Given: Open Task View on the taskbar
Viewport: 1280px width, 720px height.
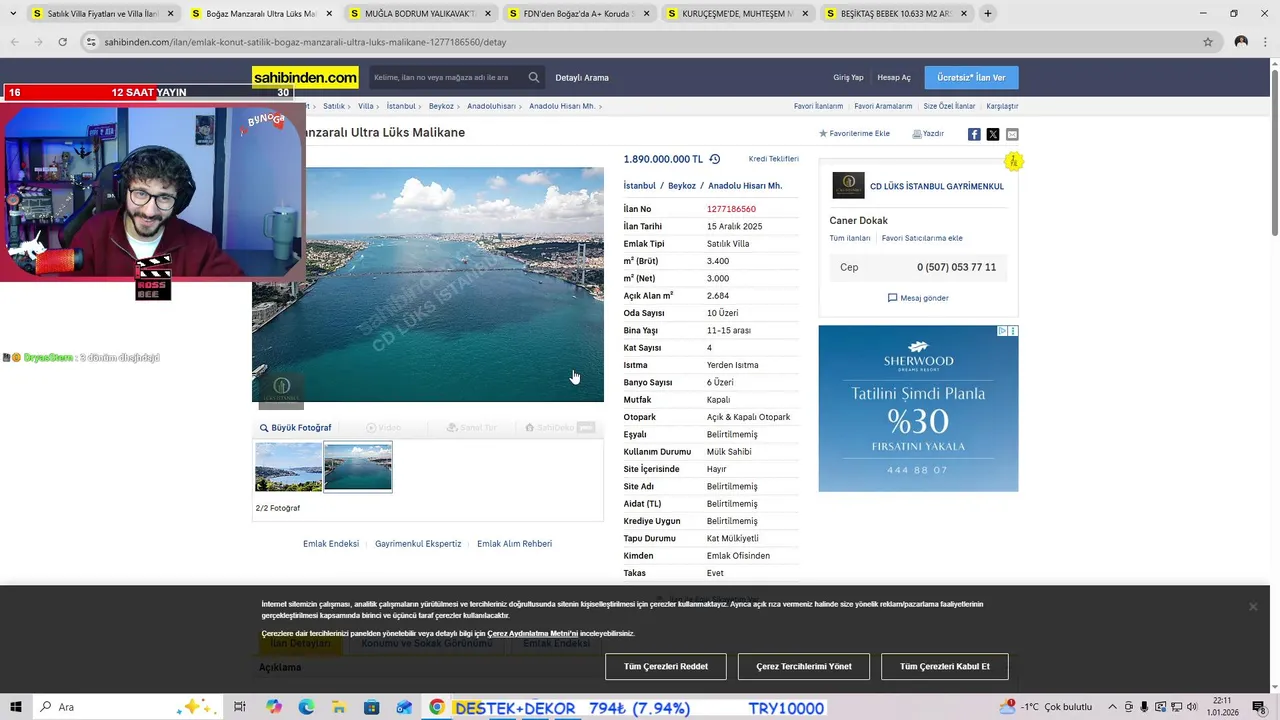Looking at the screenshot, I should [240, 707].
